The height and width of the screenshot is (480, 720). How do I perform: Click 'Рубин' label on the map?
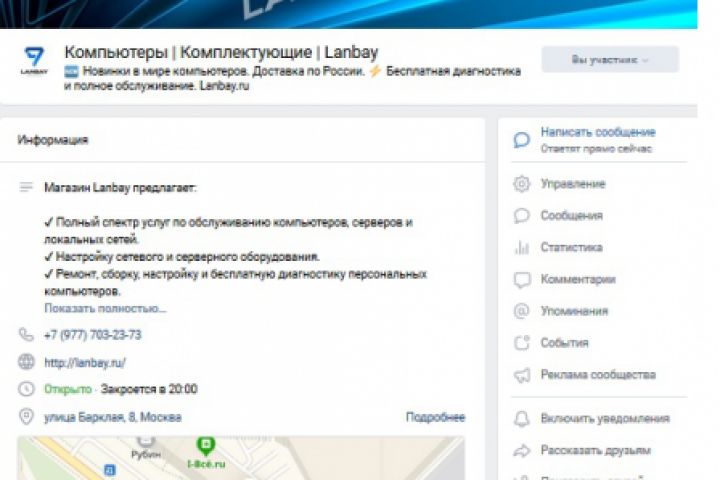pos(146,454)
